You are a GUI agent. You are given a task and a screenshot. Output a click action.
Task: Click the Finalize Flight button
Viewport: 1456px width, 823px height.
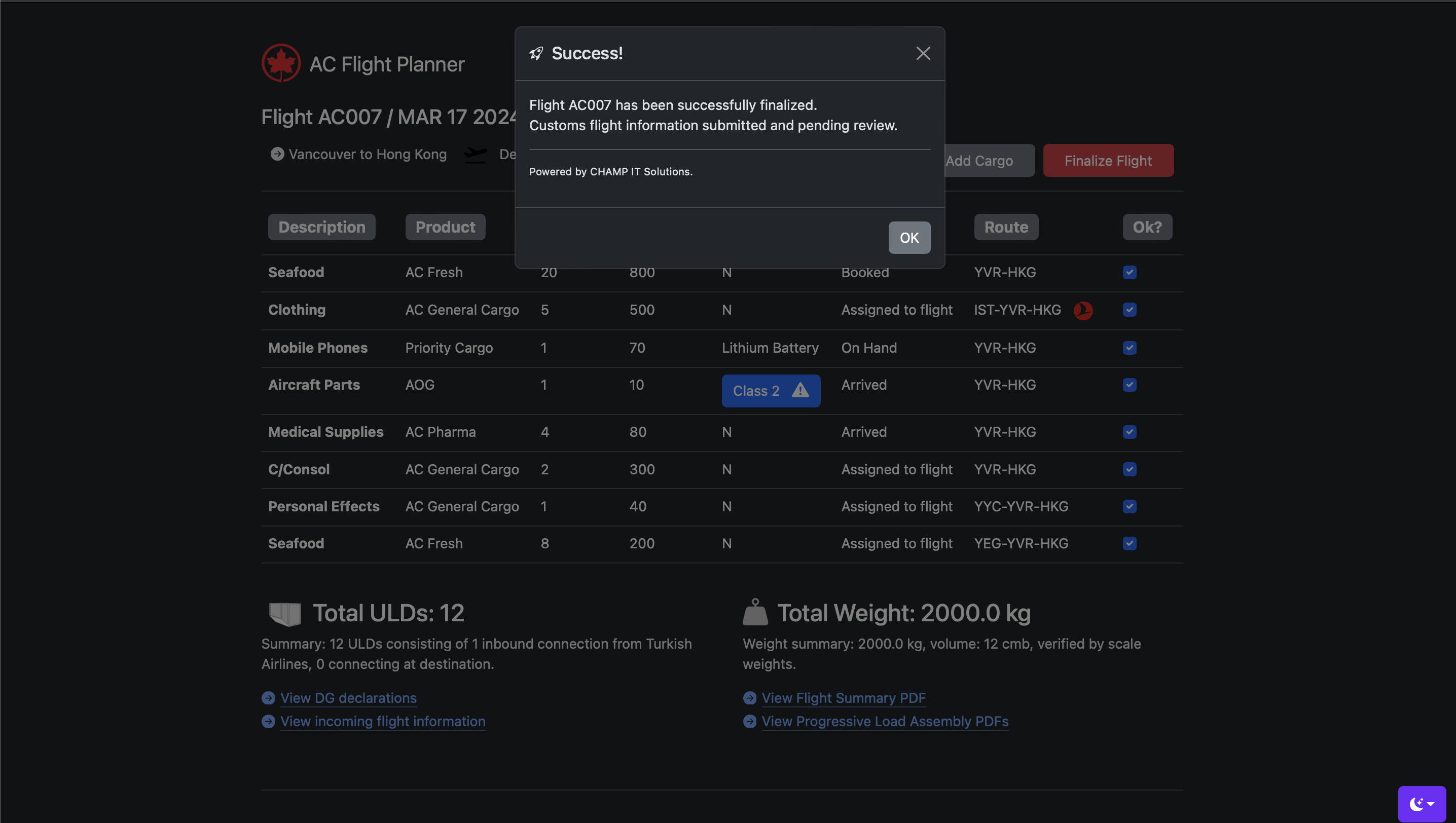(1108, 161)
